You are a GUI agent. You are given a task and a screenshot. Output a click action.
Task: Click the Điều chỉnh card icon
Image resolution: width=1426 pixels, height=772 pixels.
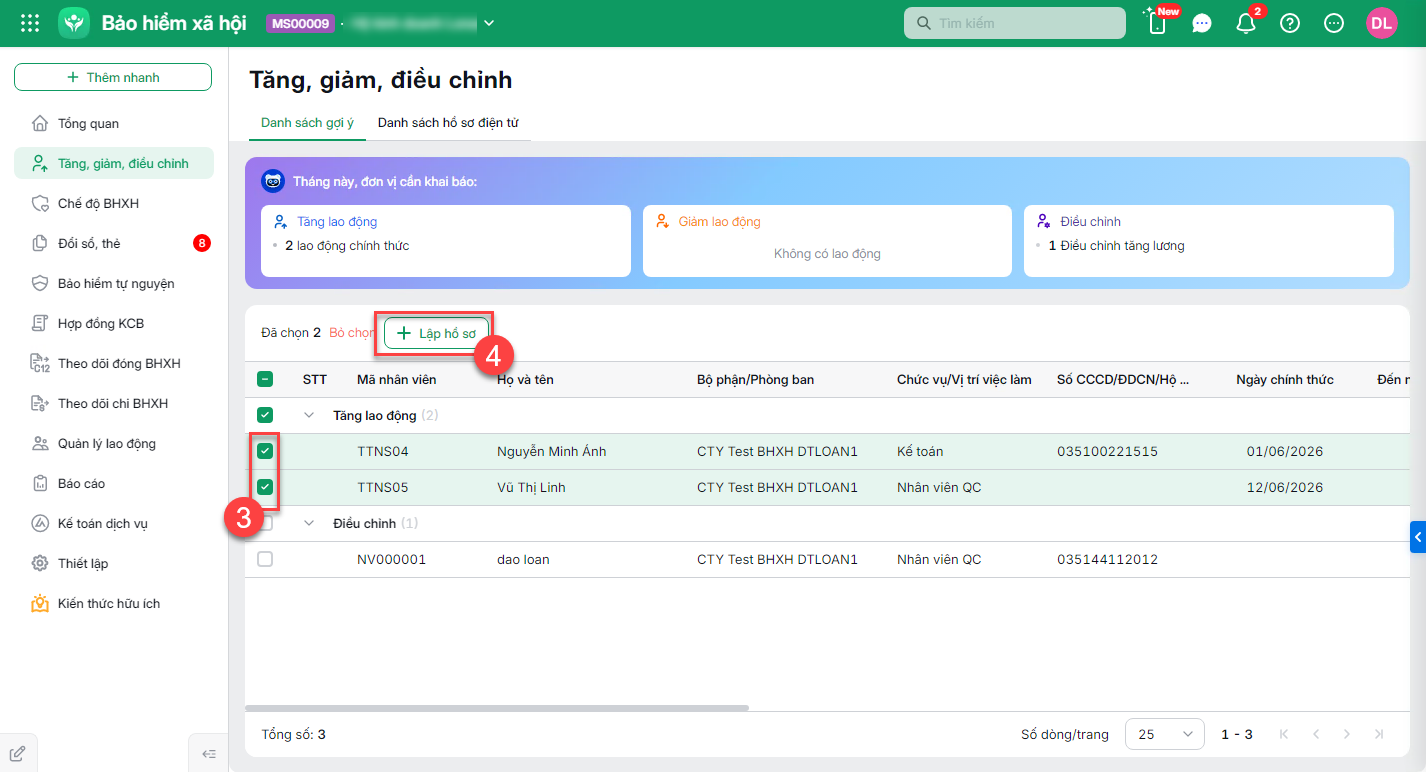coord(1044,221)
